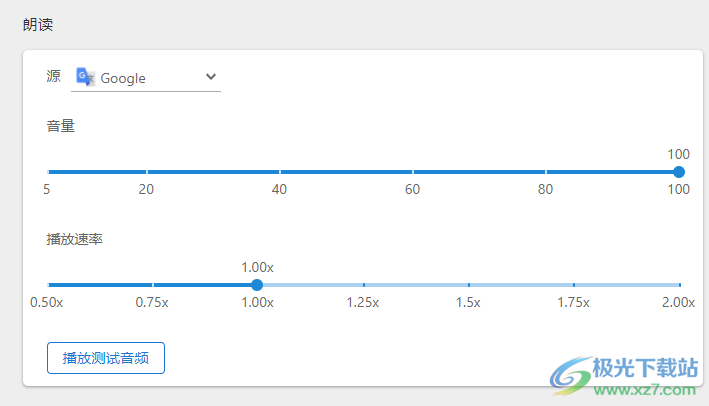Click the source dropdown chevron arrow
The height and width of the screenshot is (406, 709).
[x=210, y=77]
